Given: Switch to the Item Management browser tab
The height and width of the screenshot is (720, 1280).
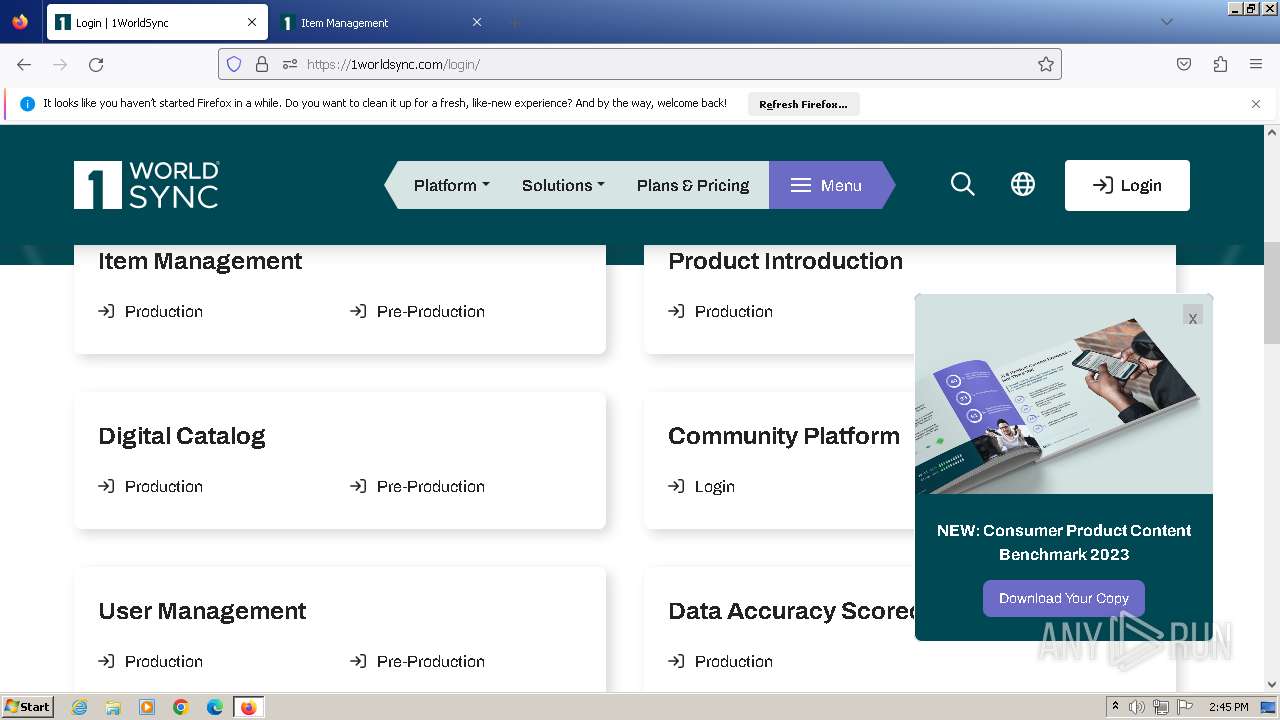Looking at the screenshot, I should pos(380,22).
